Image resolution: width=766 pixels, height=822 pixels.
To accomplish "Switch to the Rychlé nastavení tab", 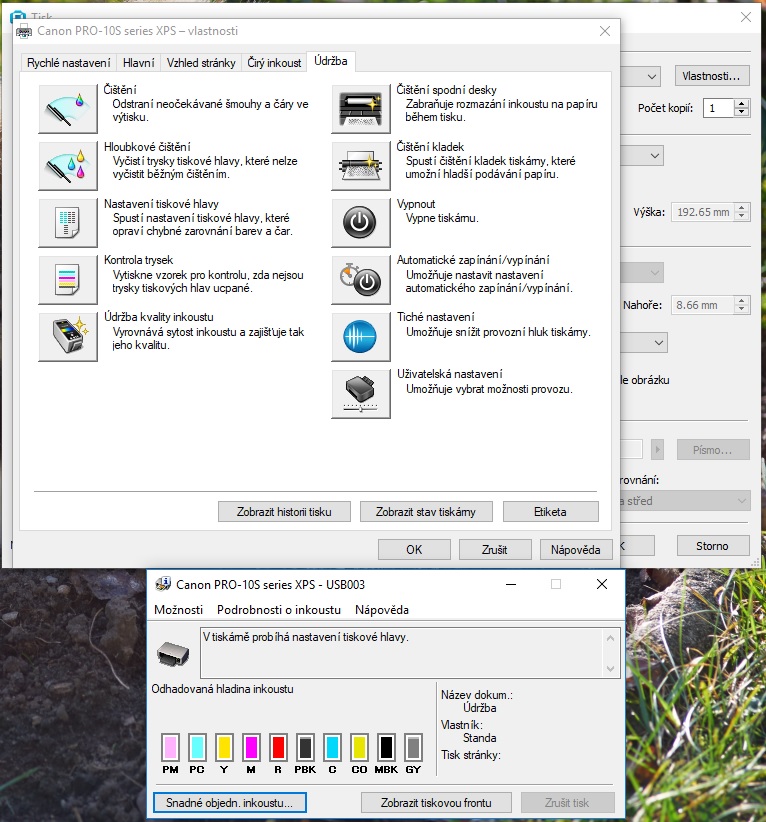I will [69, 63].
